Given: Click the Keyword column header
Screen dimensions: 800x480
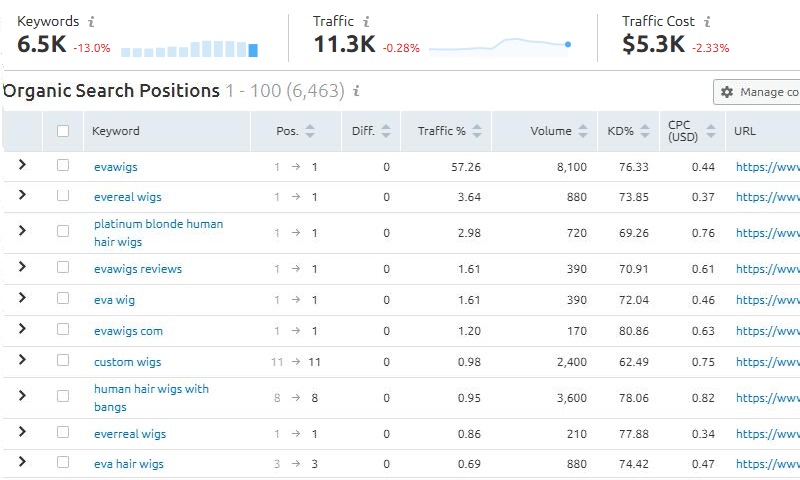Looking at the screenshot, I should pyautogui.click(x=116, y=131).
